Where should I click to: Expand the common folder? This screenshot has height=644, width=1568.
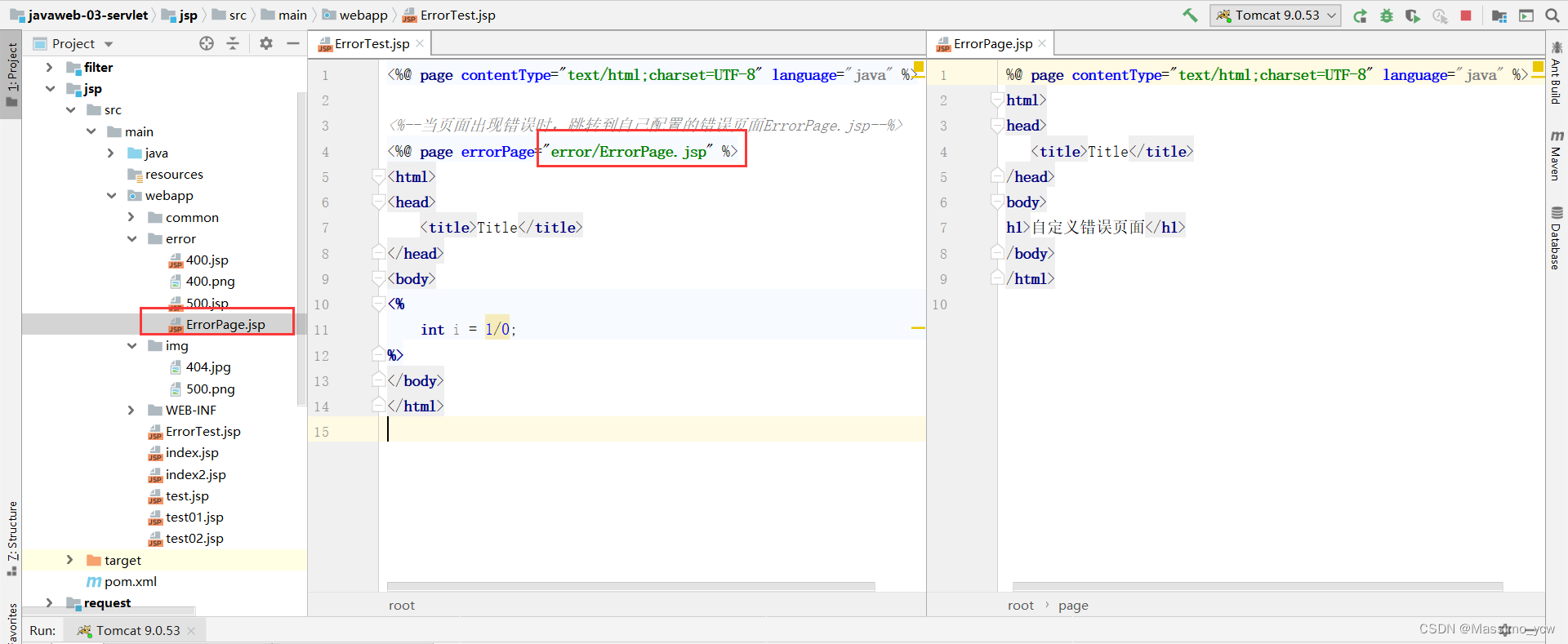[x=131, y=217]
